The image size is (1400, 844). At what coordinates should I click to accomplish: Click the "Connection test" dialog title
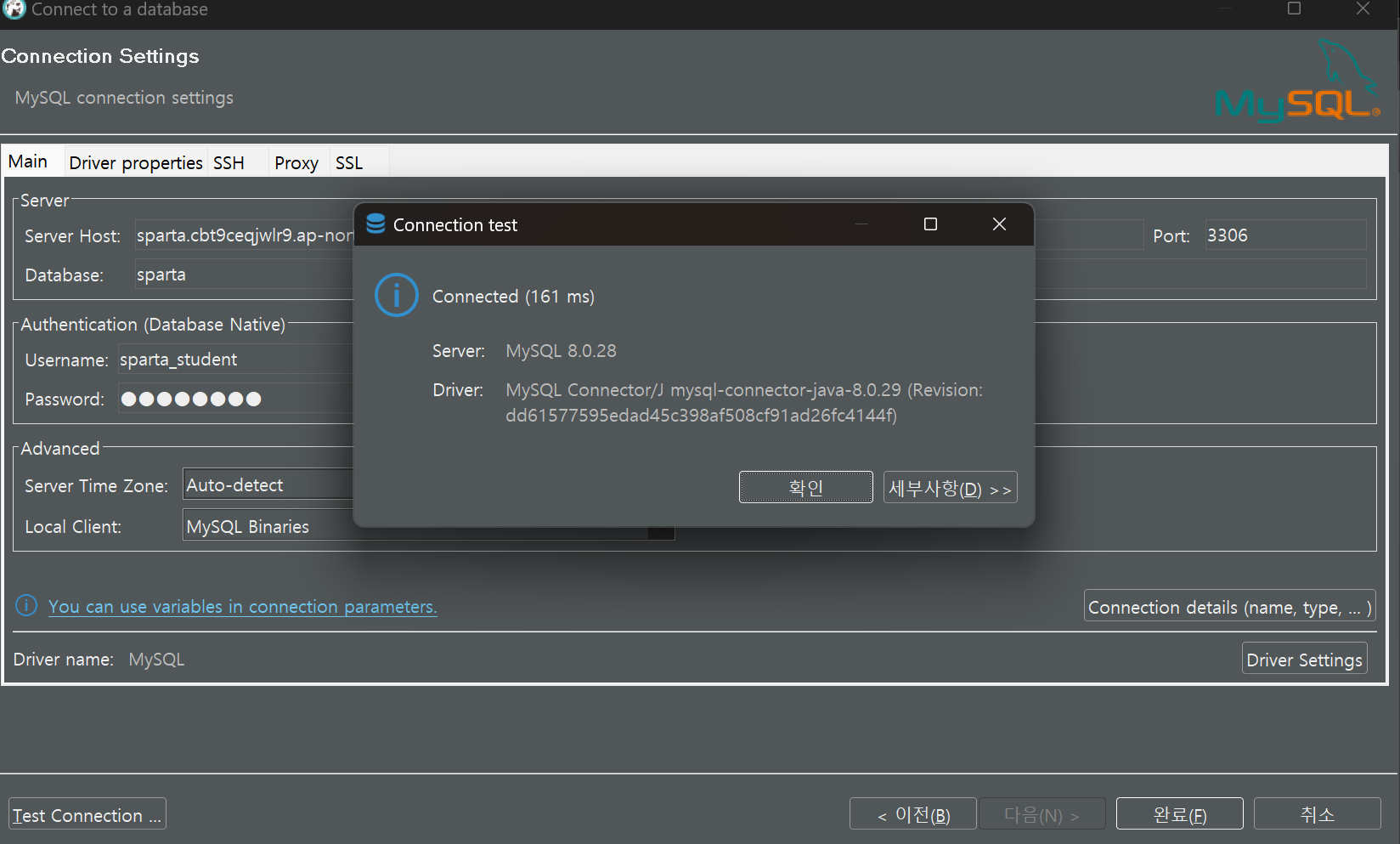click(455, 224)
